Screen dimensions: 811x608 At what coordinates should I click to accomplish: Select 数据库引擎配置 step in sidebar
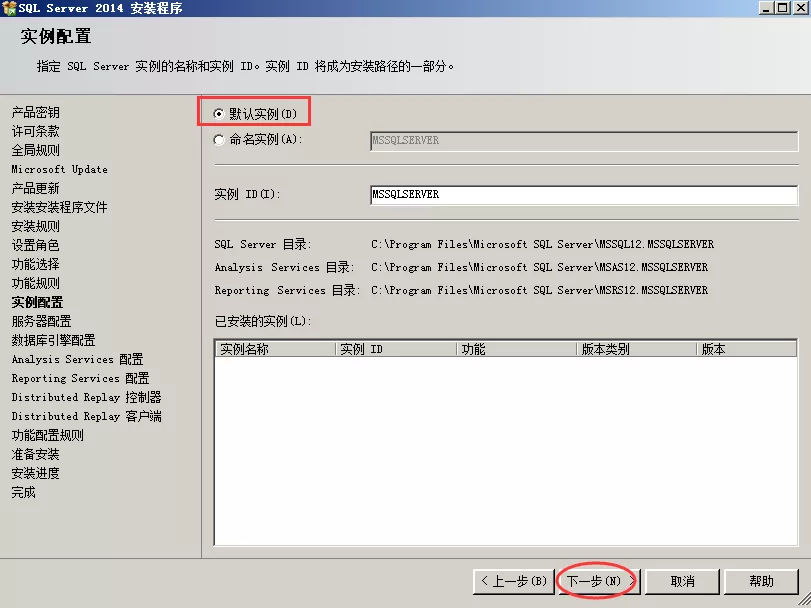(x=53, y=341)
